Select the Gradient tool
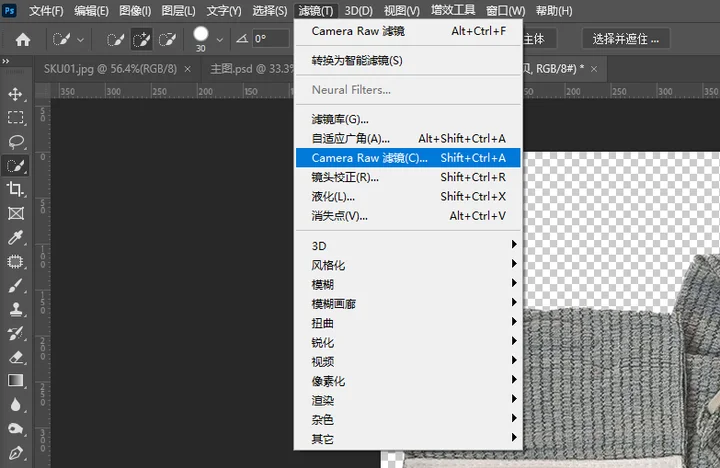Screen dimensions: 720x468 coord(16,381)
